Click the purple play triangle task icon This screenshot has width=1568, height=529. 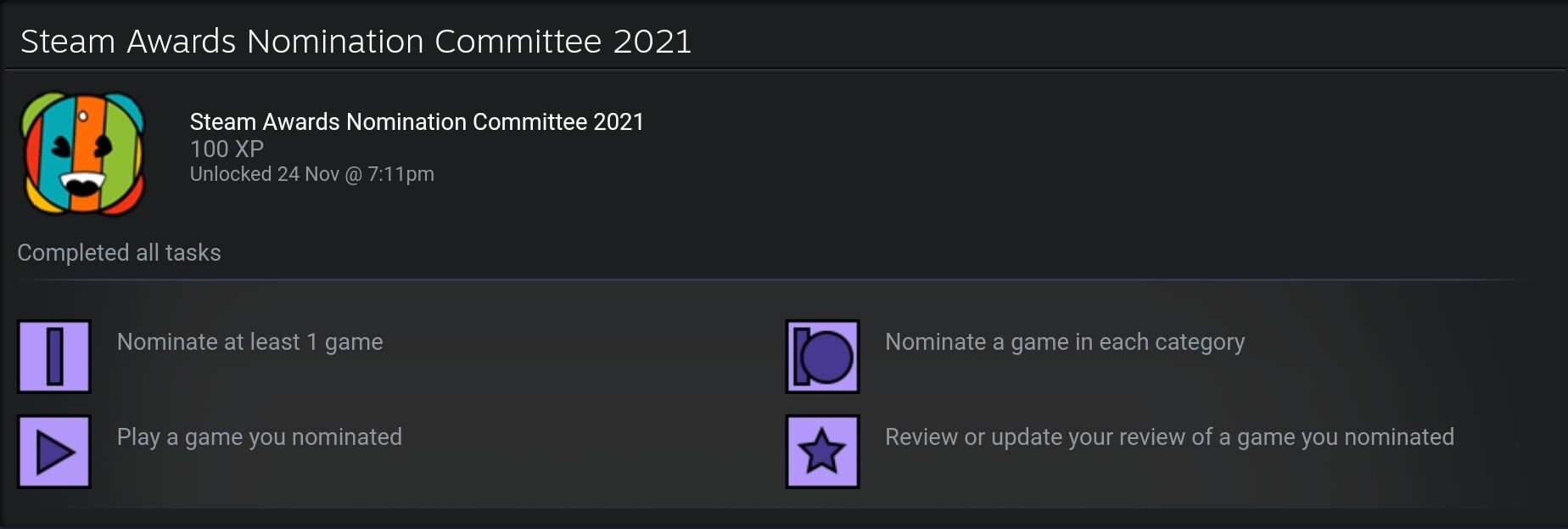54,452
